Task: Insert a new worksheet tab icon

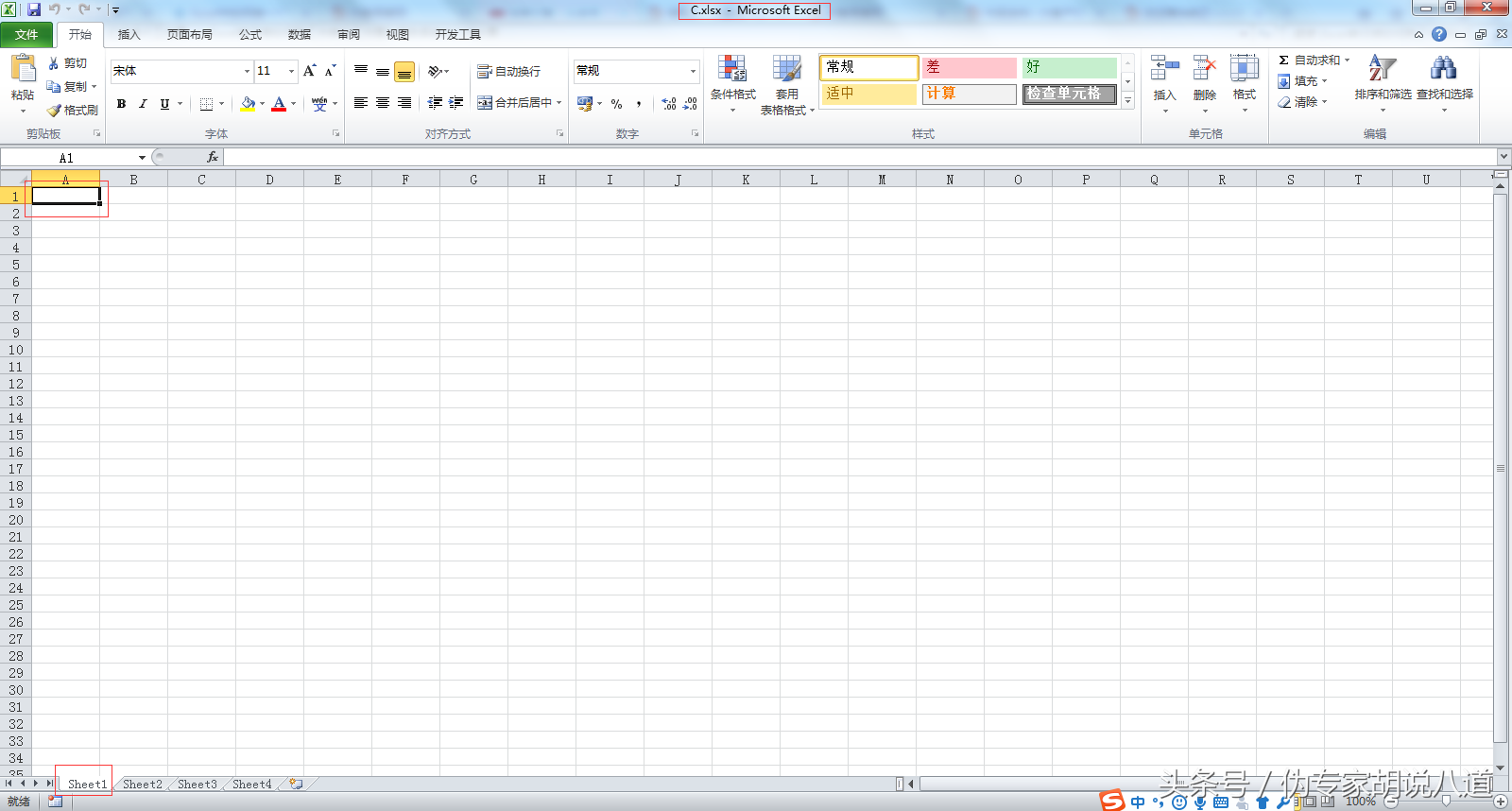Action: [296, 784]
